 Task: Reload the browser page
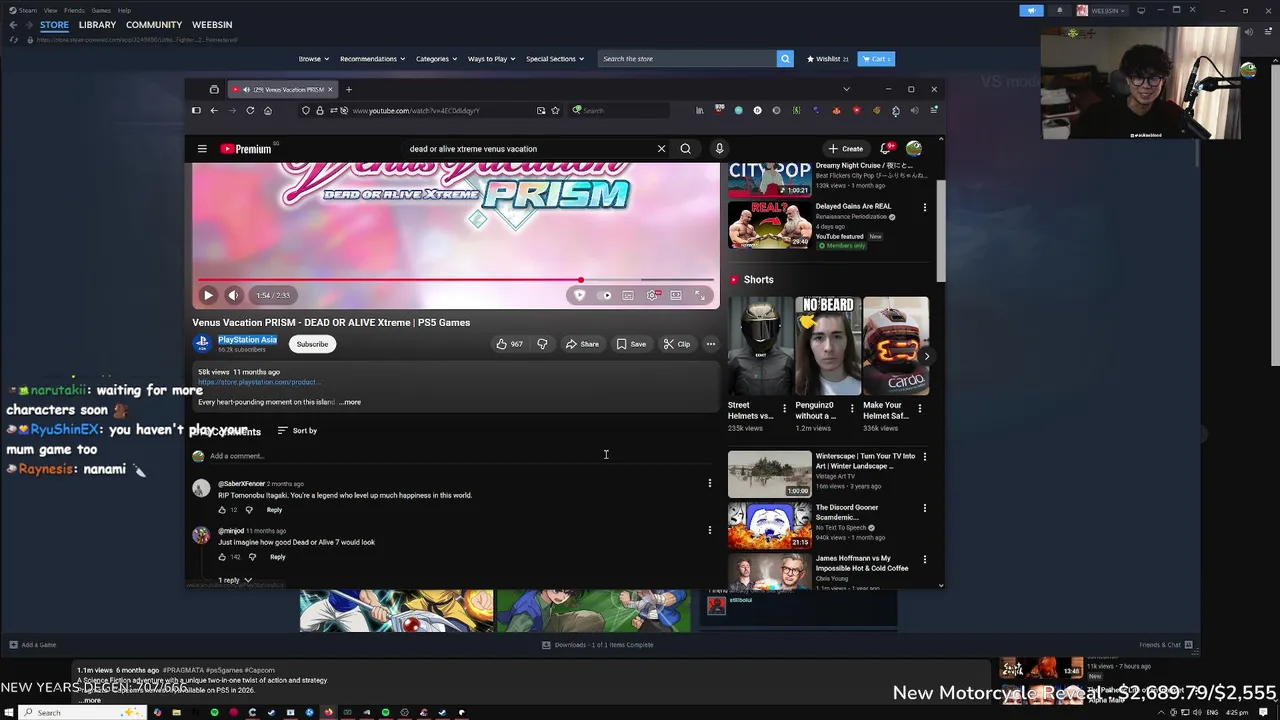pyautogui.click(x=250, y=110)
